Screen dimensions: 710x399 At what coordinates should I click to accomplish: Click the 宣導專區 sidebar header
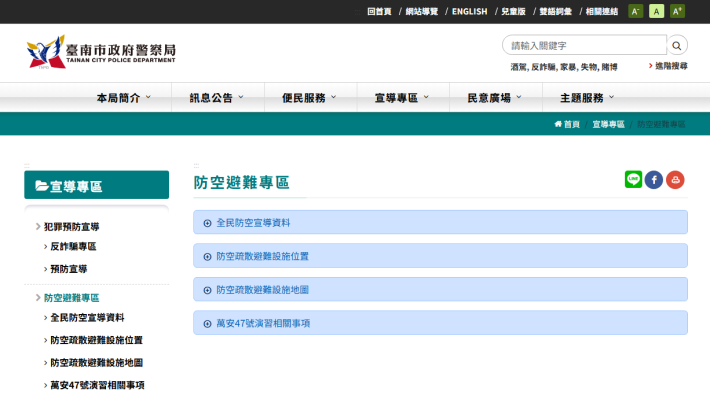point(96,185)
